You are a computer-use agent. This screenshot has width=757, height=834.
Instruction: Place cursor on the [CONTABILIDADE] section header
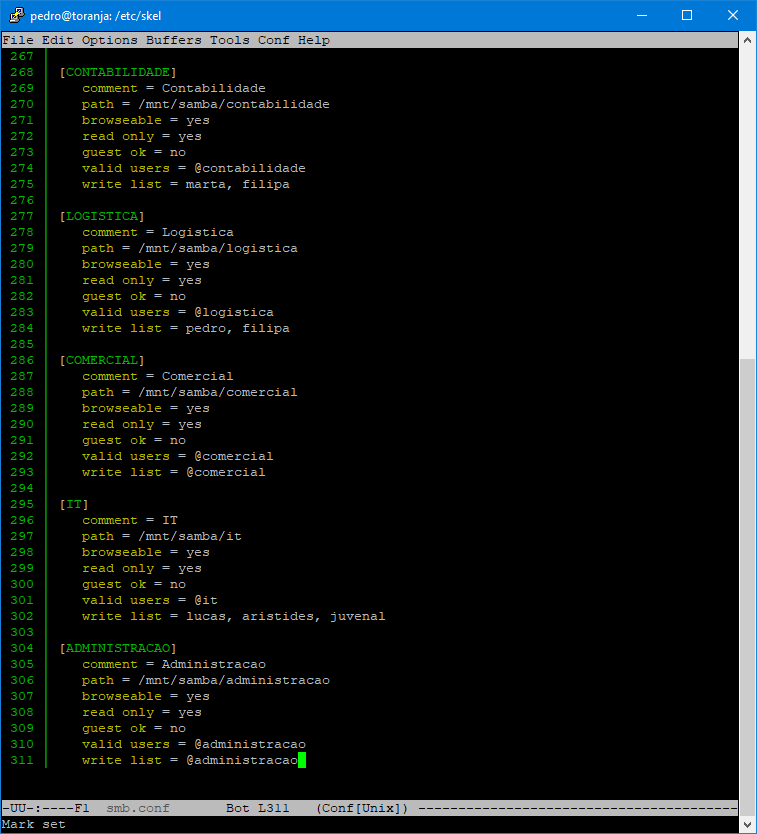click(117, 72)
